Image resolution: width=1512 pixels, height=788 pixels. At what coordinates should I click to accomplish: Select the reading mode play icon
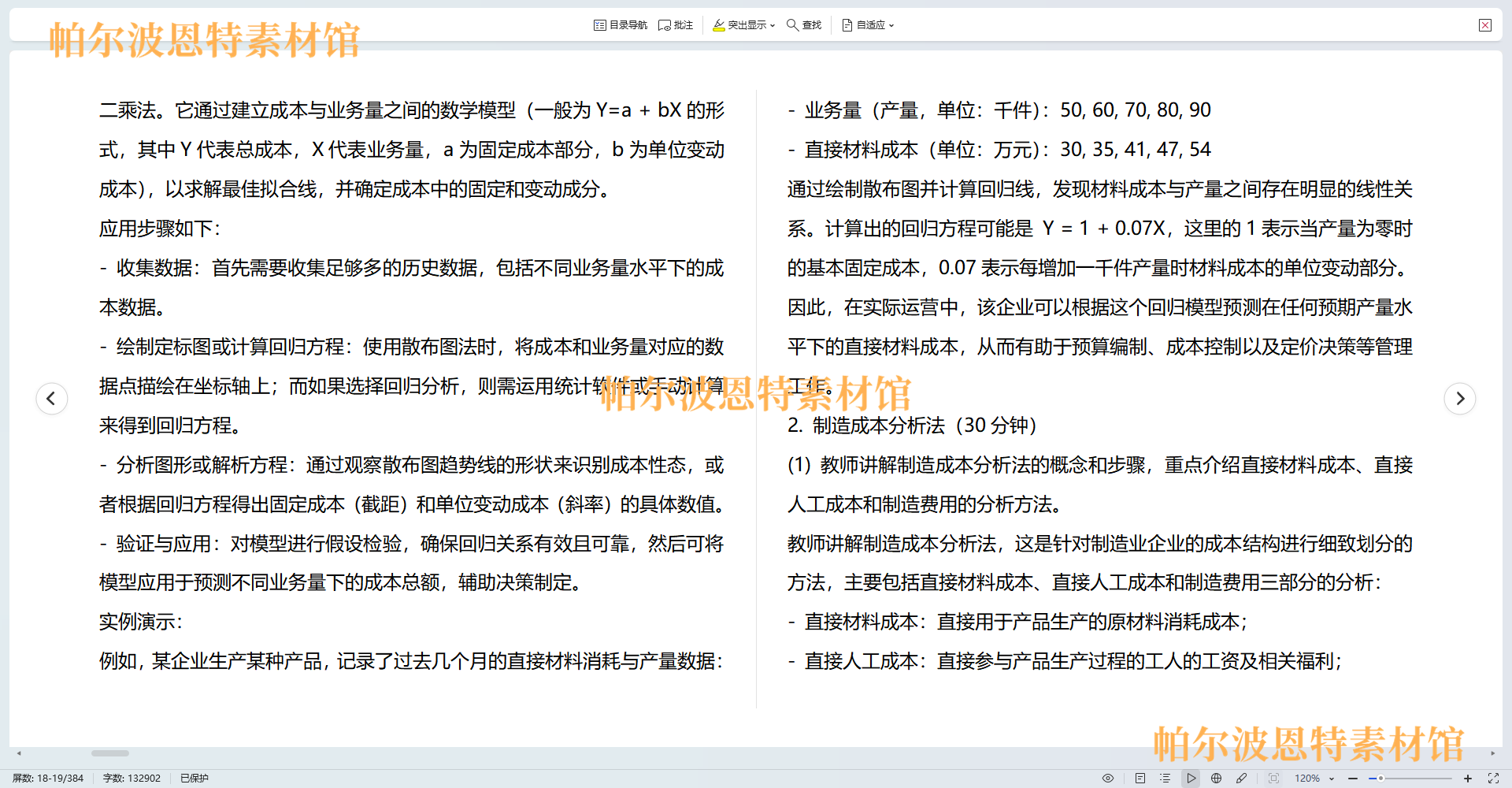pyautogui.click(x=1191, y=778)
